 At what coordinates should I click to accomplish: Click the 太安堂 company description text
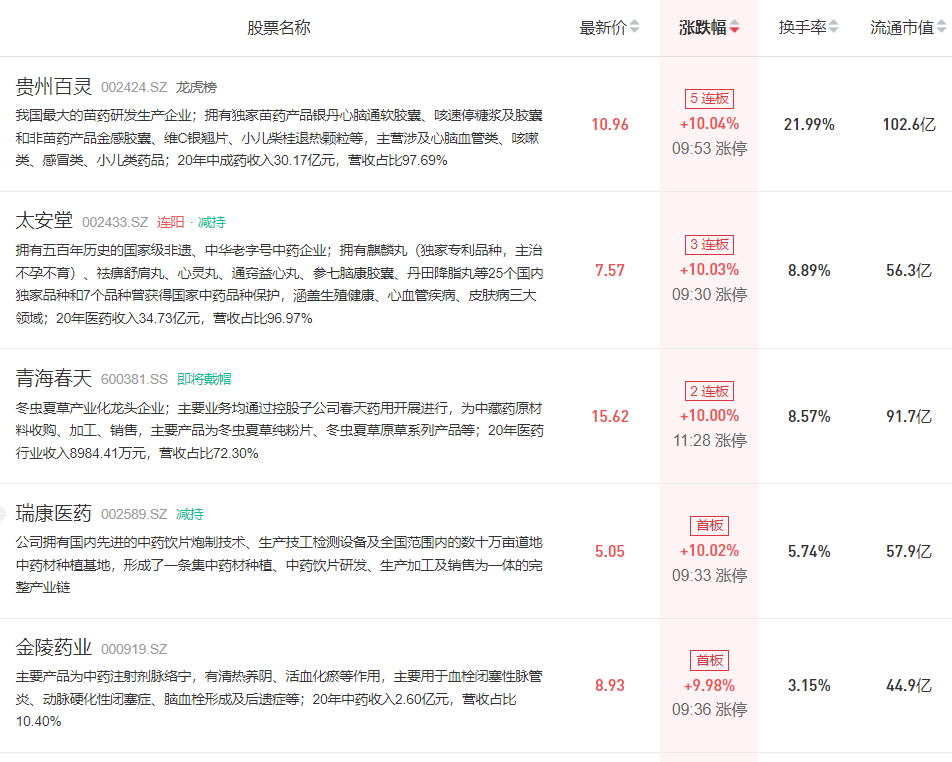(x=279, y=284)
